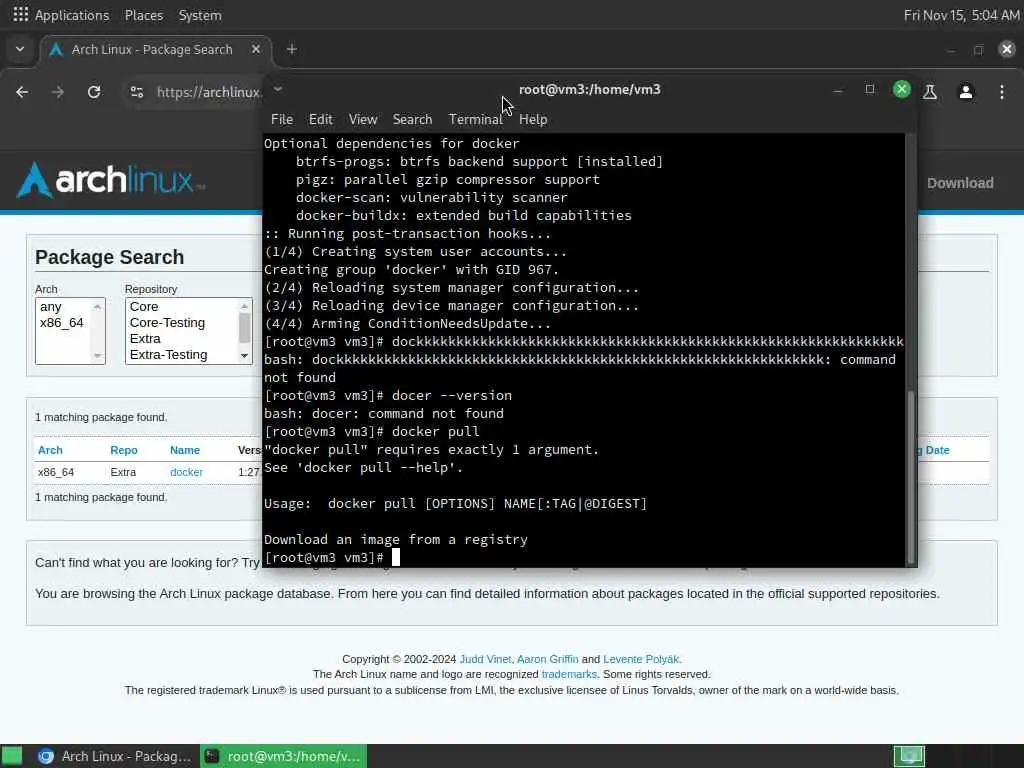1024x768 pixels.
Task: Open the browser profile icon
Action: click(966, 92)
